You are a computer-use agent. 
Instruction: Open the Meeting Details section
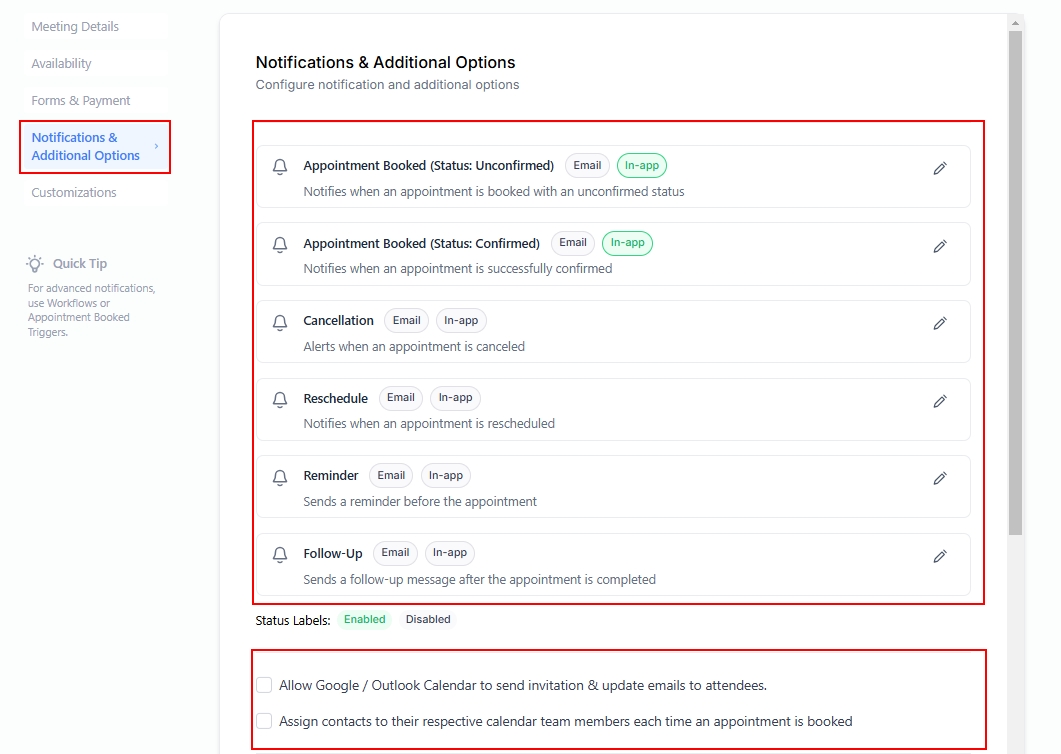[x=75, y=27]
